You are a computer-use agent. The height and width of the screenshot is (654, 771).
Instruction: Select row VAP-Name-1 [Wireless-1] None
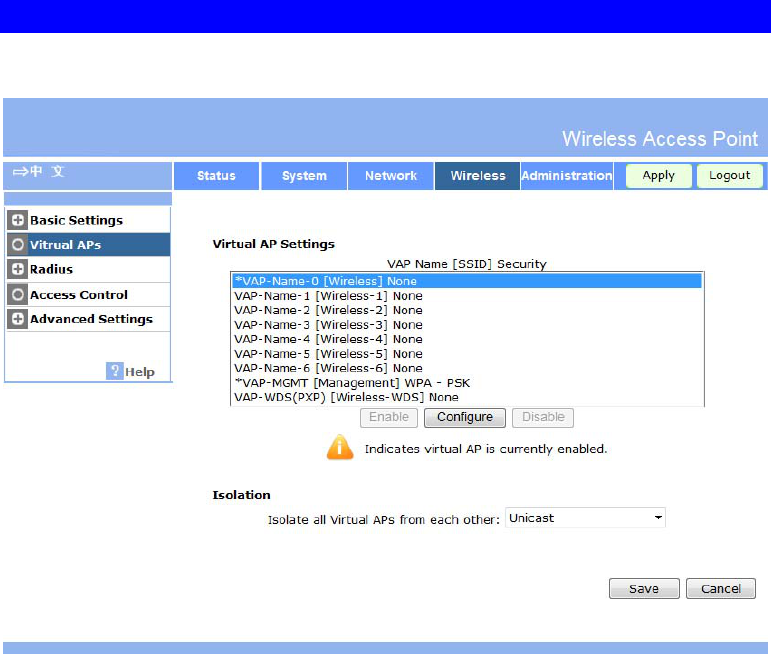click(467, 296)
